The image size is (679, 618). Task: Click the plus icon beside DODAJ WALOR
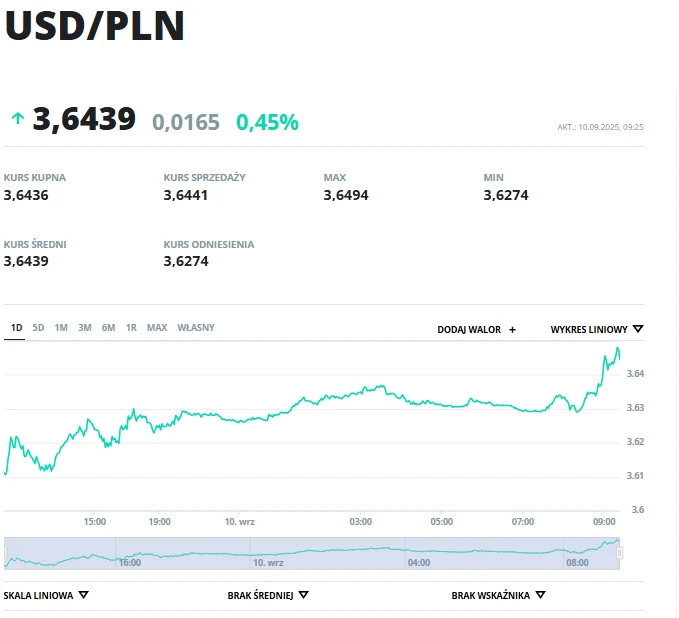(513, 329)
